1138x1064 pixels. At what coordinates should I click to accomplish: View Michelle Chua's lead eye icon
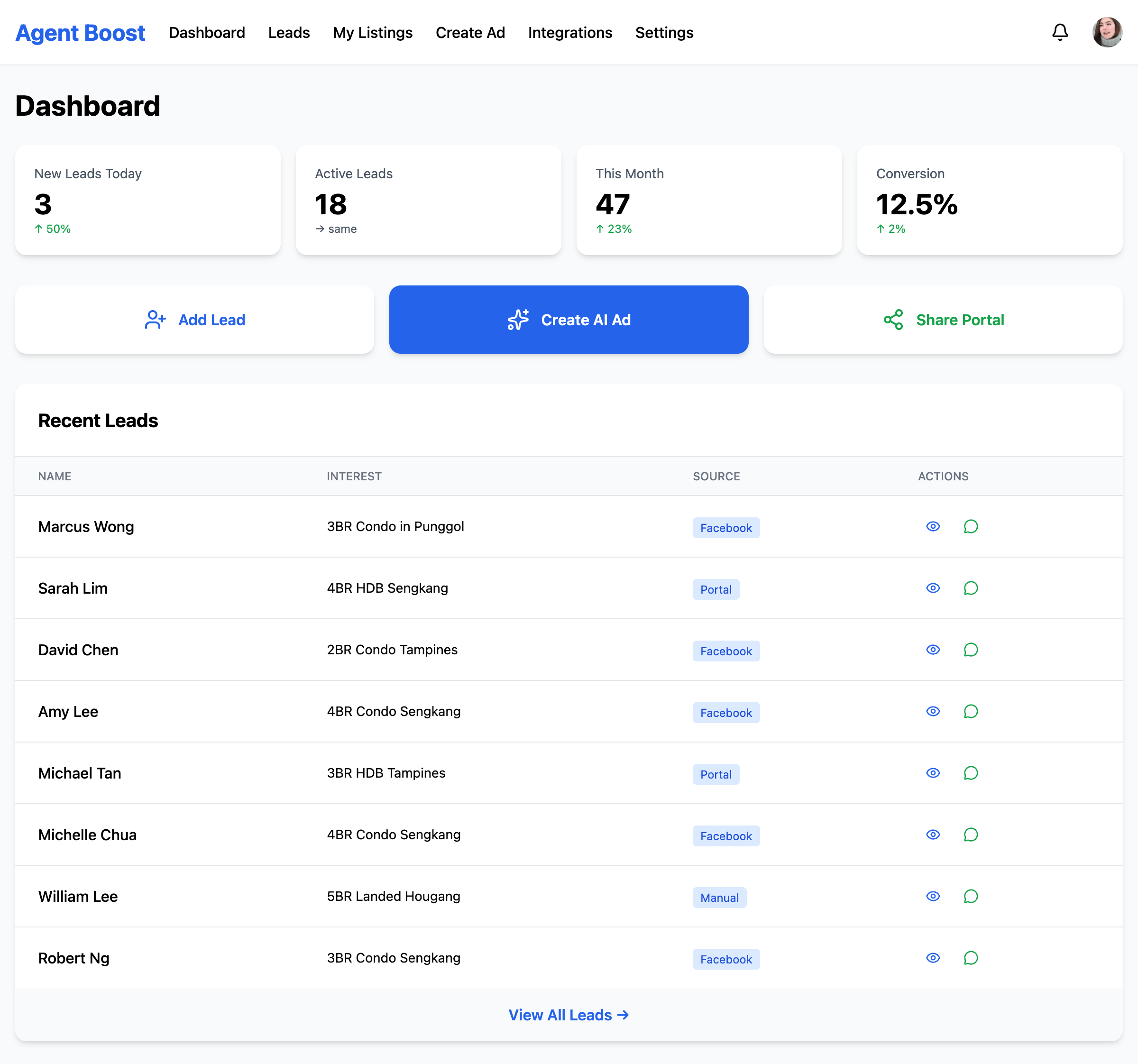[x=933, y=835]
